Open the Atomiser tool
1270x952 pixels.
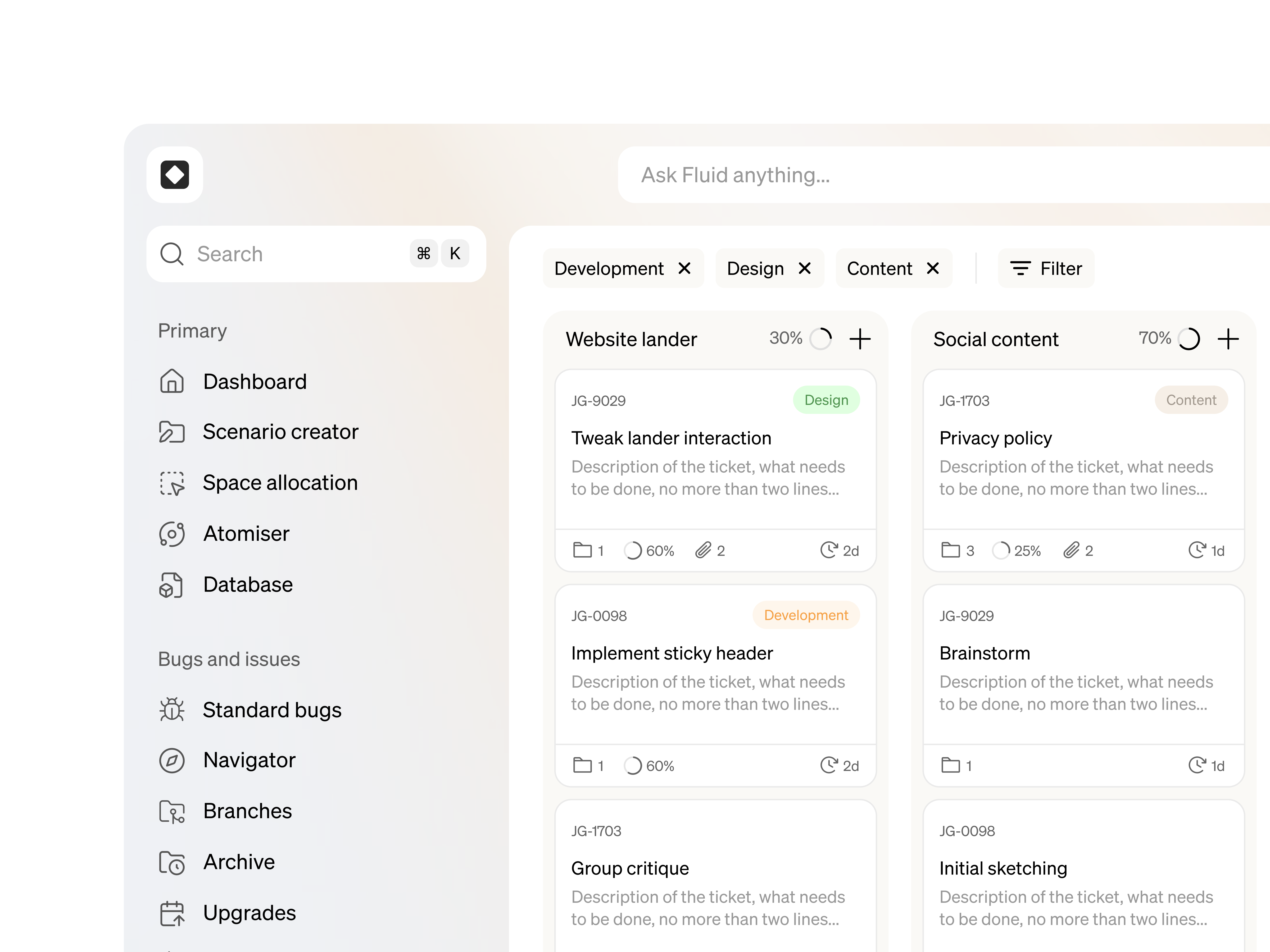[x=246, y=533]
